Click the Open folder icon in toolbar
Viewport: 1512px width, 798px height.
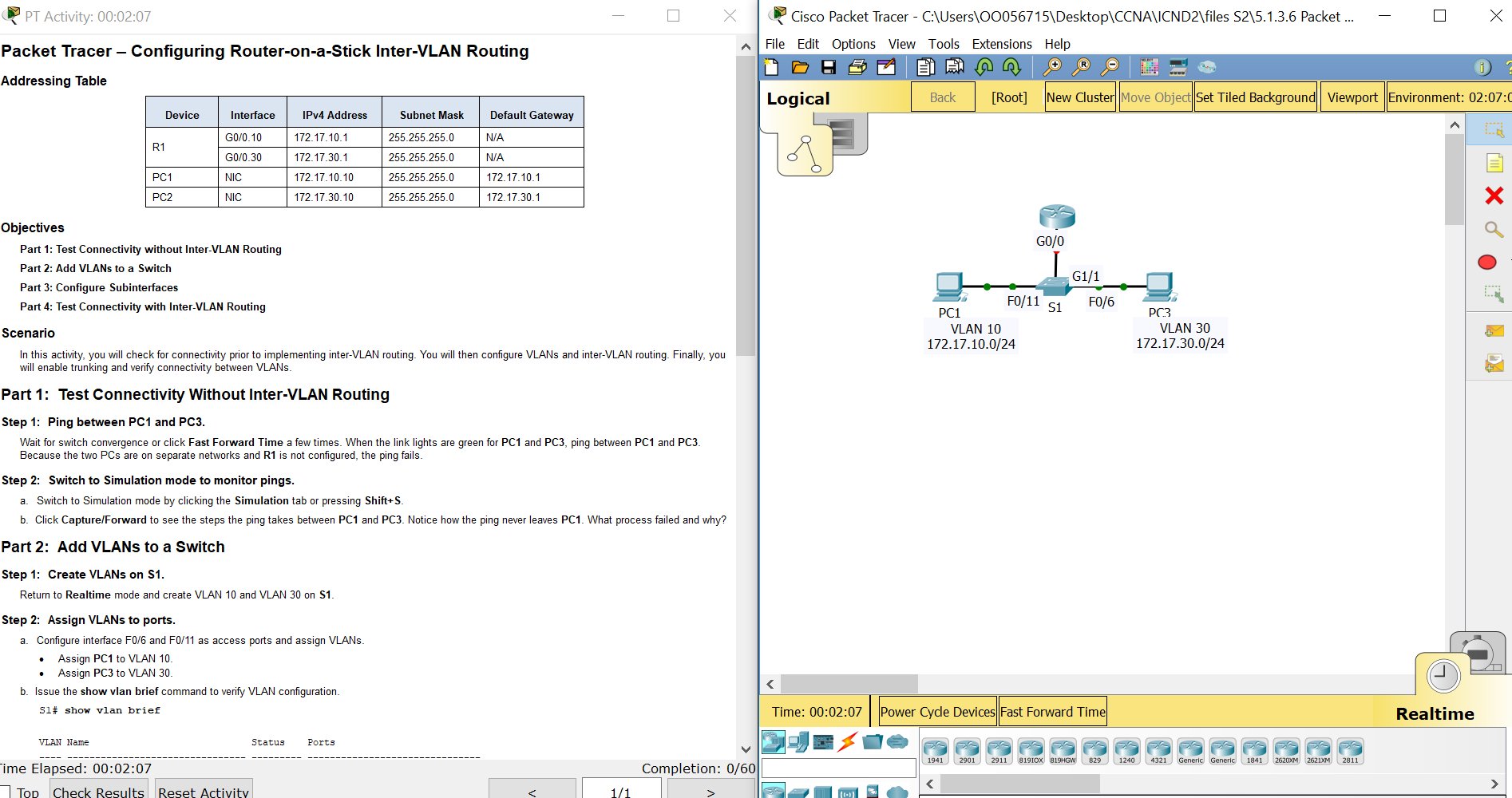coord(800,68)
